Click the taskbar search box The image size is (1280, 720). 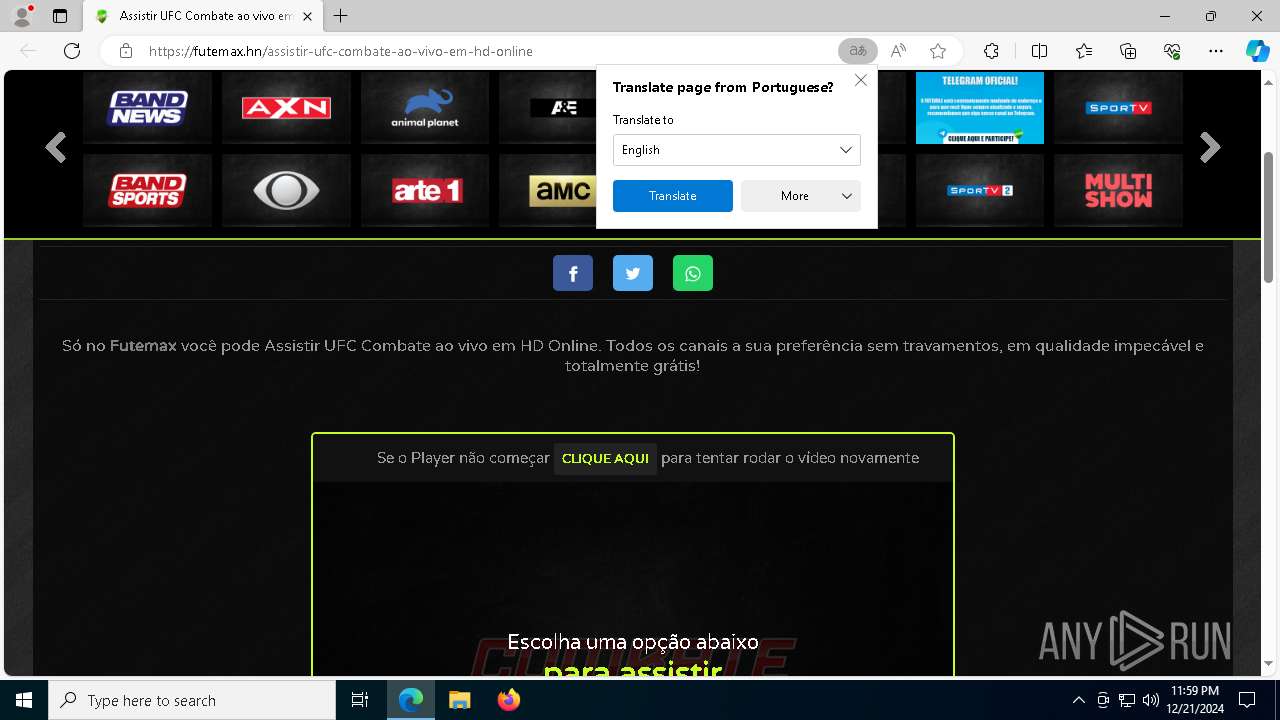tap(192, 700)
